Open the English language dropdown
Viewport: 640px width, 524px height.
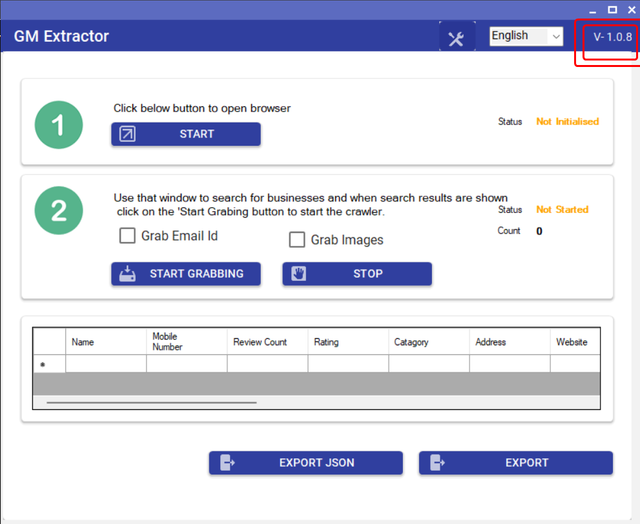pyautogui.click(x=526, y=36)
